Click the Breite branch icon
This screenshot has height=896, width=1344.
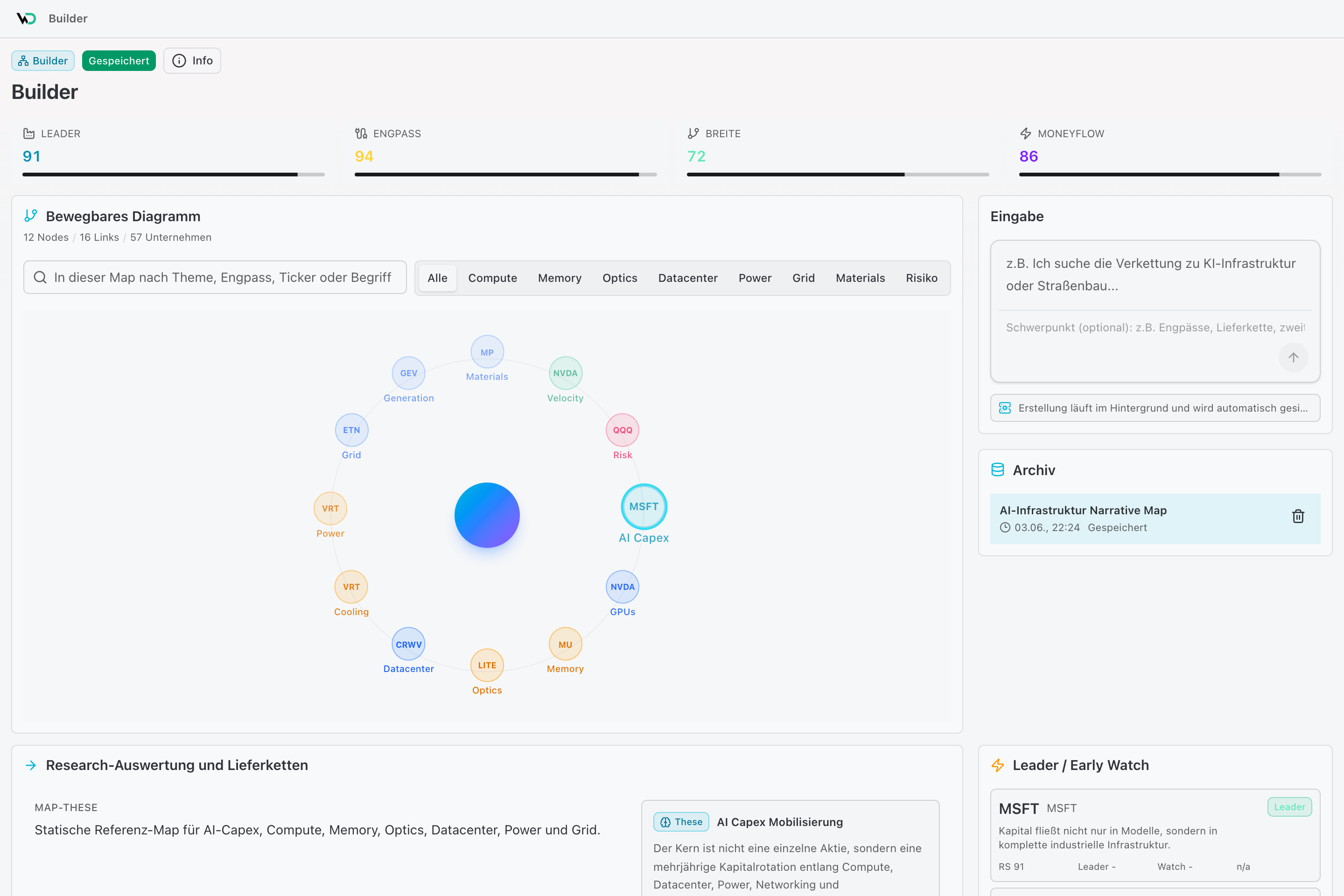pyautogui.click(x=693, y=133)
